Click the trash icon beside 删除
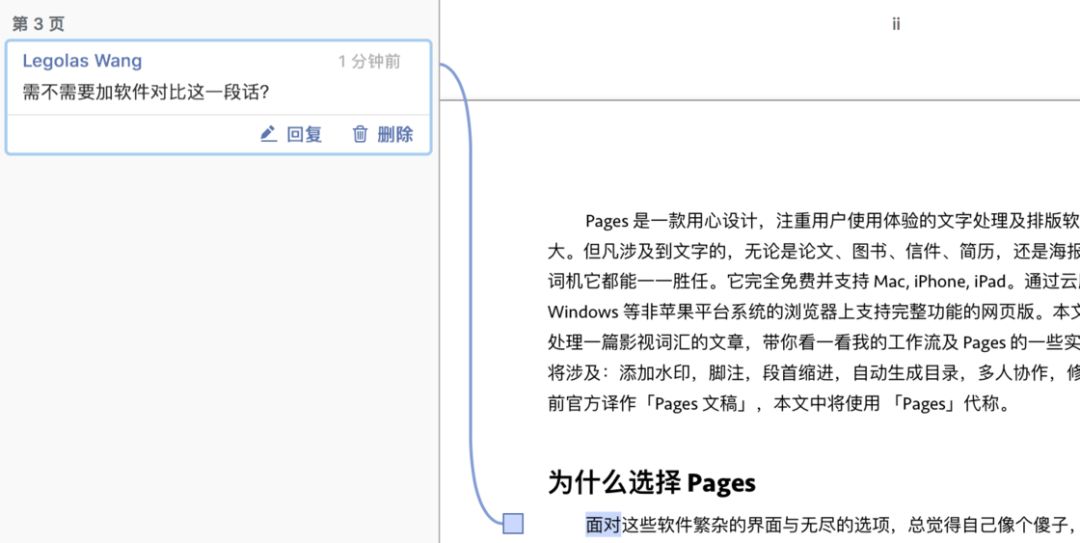The height and width of the screenshot is (543, 1080). tap(360, 134)
